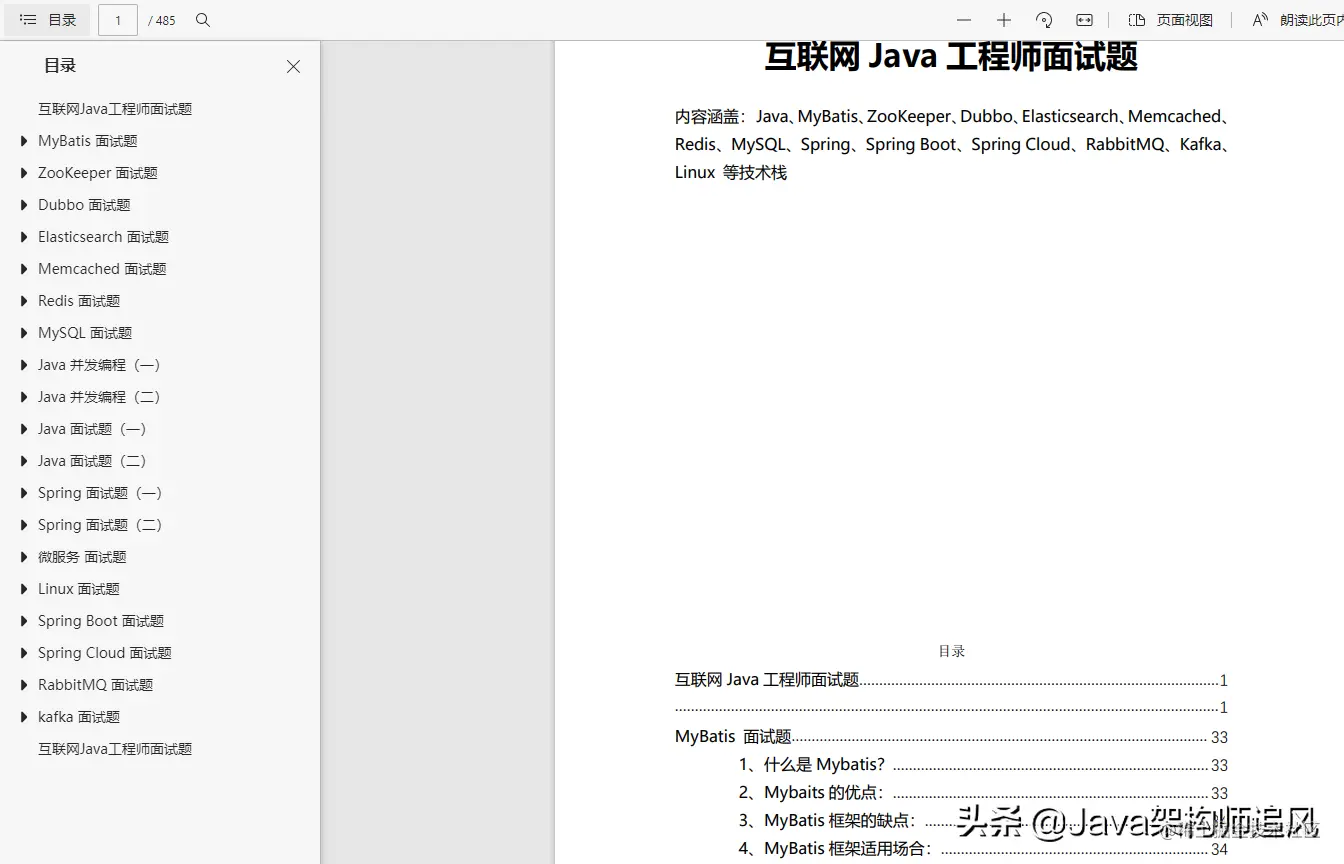Expand Spring 面试题（二）arrow
Screen dimensions: 1344x864
pos(24,525)
